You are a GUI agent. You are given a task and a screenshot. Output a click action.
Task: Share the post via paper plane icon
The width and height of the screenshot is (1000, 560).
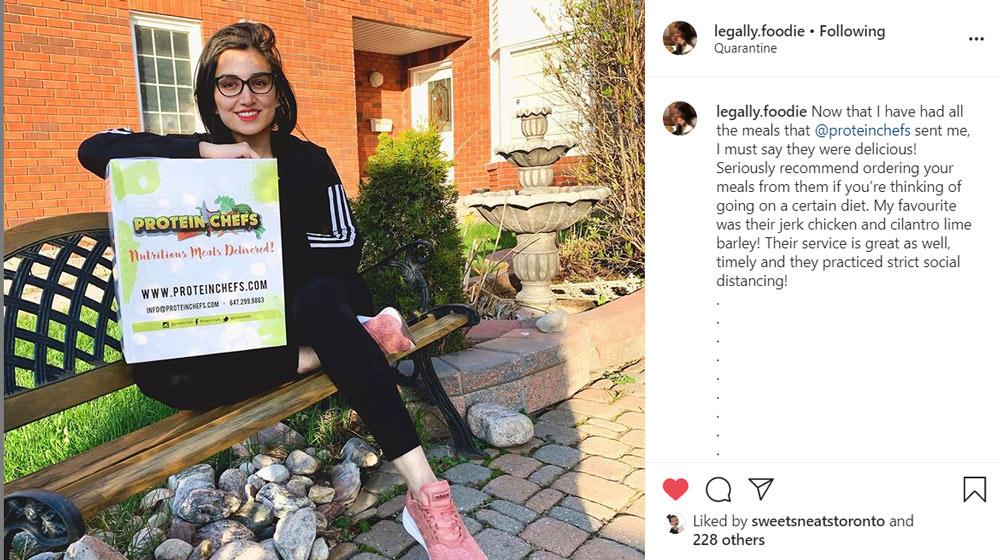coord(761,489)
